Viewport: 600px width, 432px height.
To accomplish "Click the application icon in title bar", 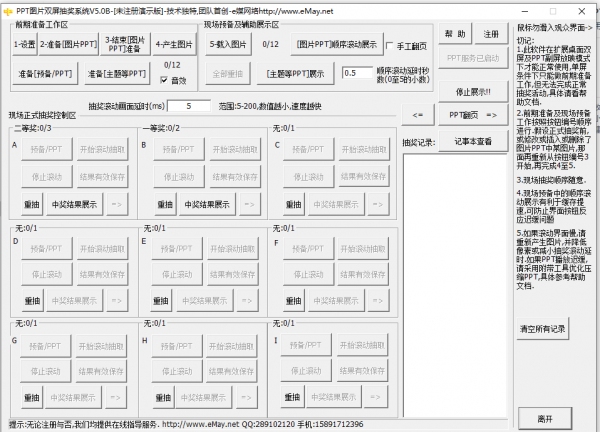I will (8, 11).
